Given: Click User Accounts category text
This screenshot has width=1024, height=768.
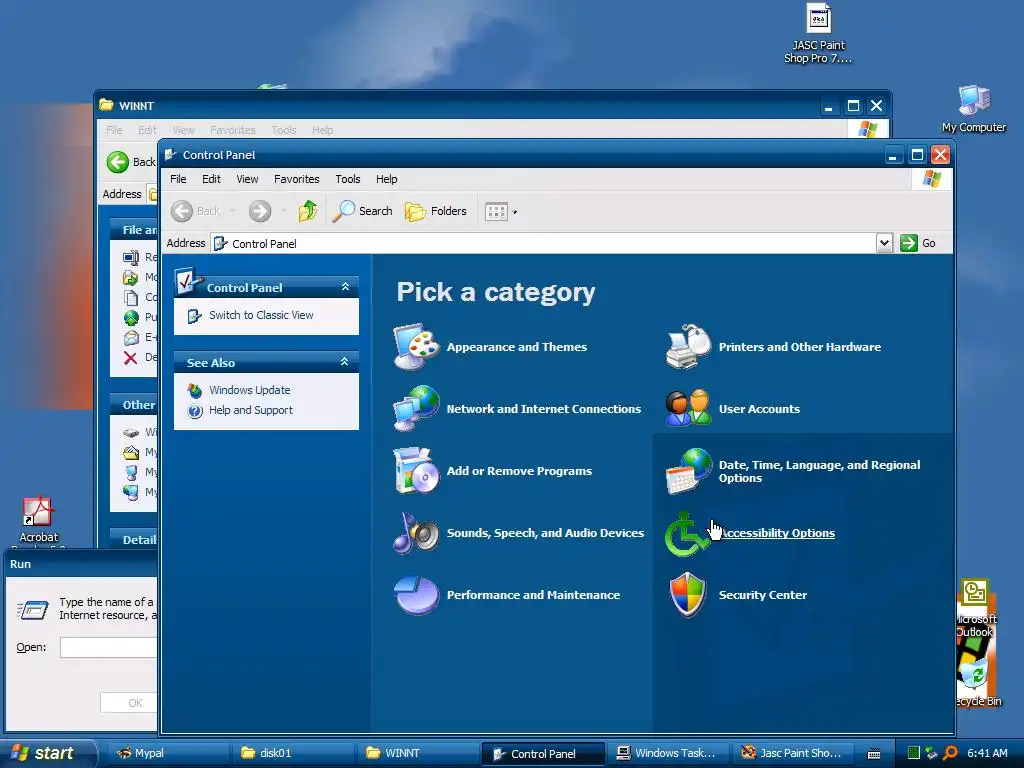Looking at the screenshot, I should [x=759, y=409].
